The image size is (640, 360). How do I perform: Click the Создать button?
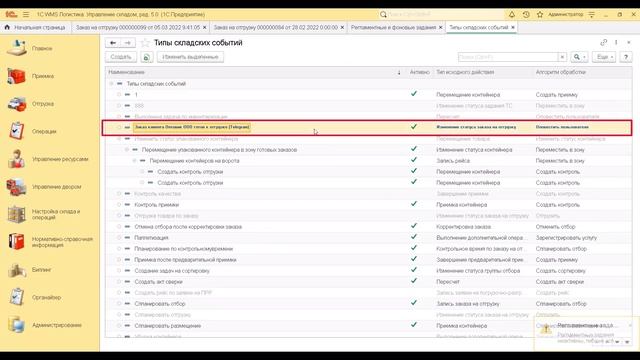tap(121, 57)
